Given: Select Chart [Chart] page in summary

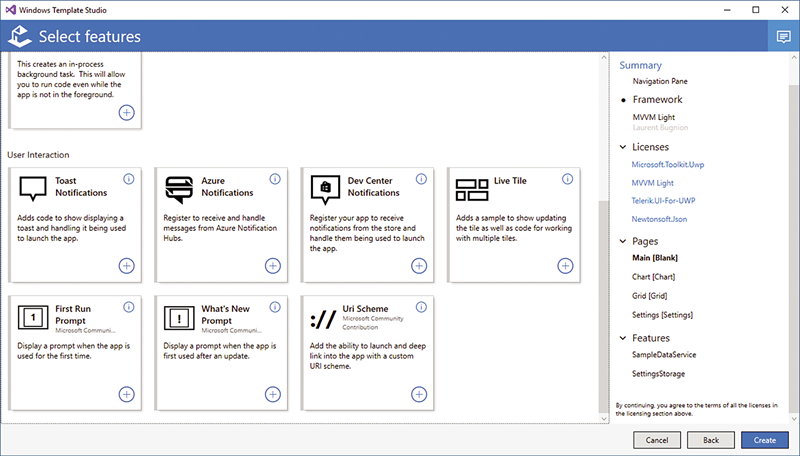Looking at the screenshot, I should click(x=654, y=277).
